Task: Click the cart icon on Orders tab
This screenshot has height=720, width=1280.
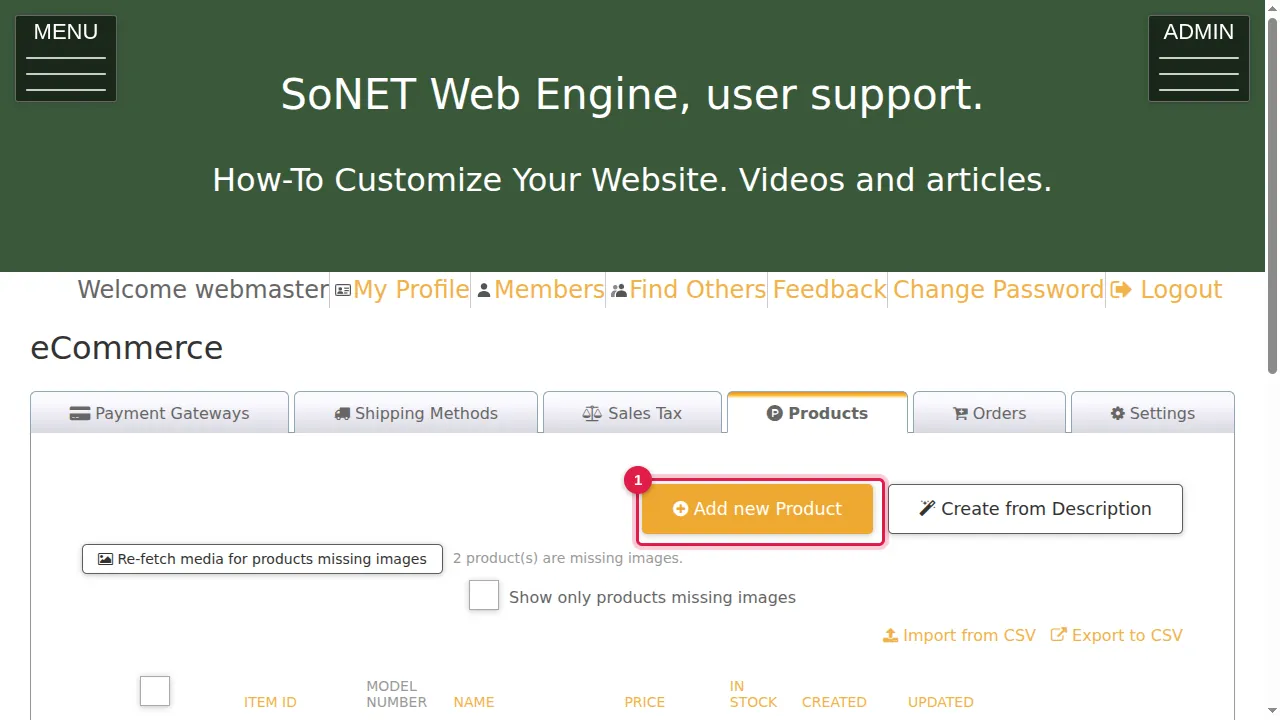Action: (x=960, y=413)
